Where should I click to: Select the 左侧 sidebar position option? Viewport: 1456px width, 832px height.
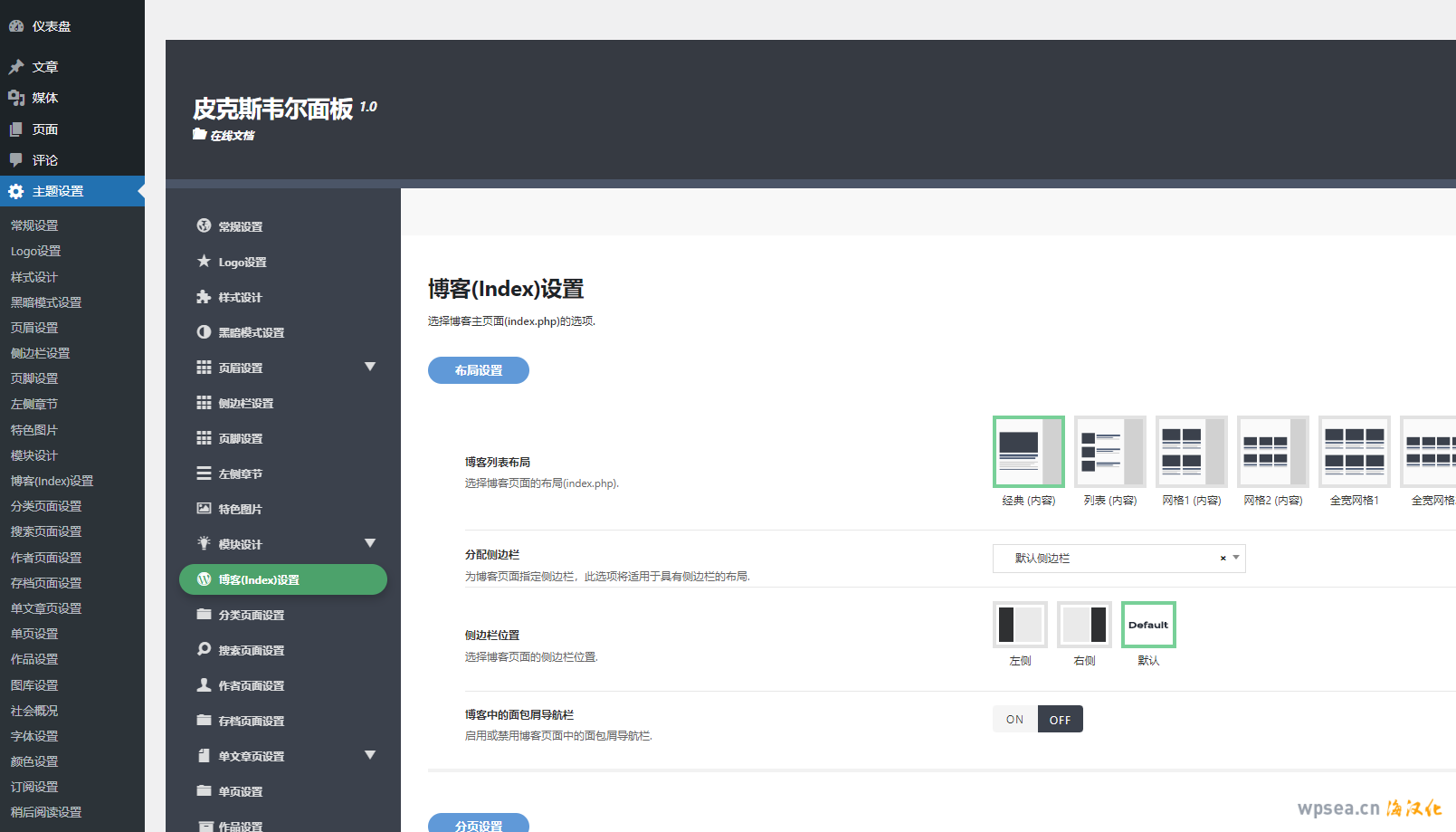[1020, 625]
